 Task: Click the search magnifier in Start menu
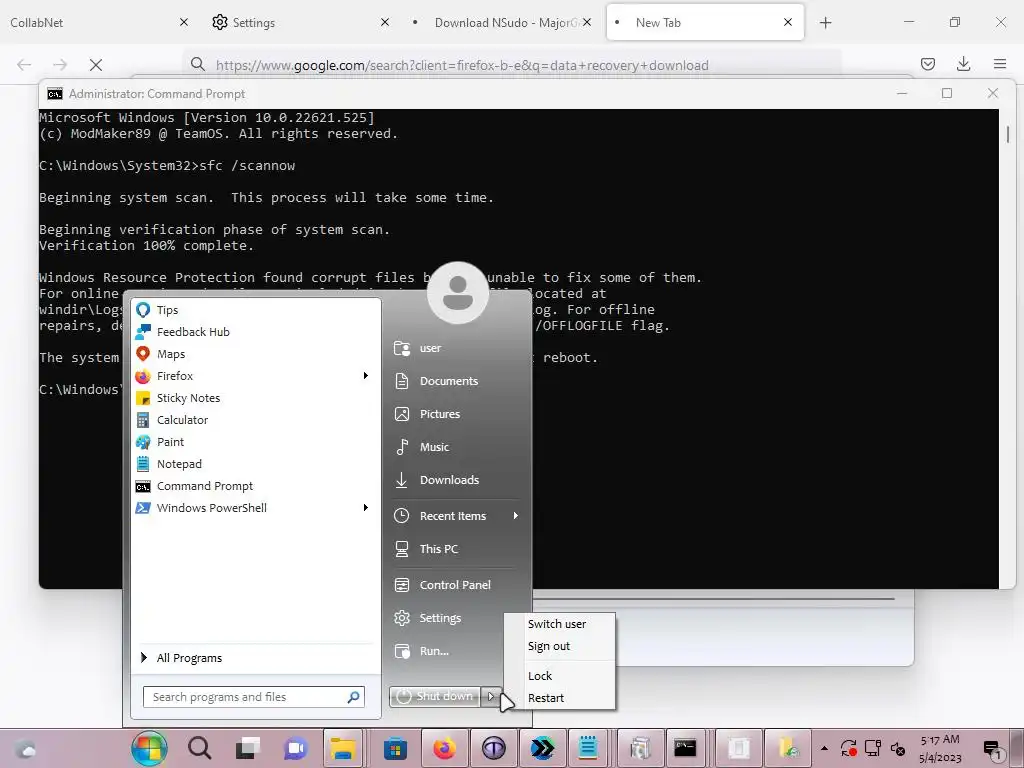click(x=353, y=697)
